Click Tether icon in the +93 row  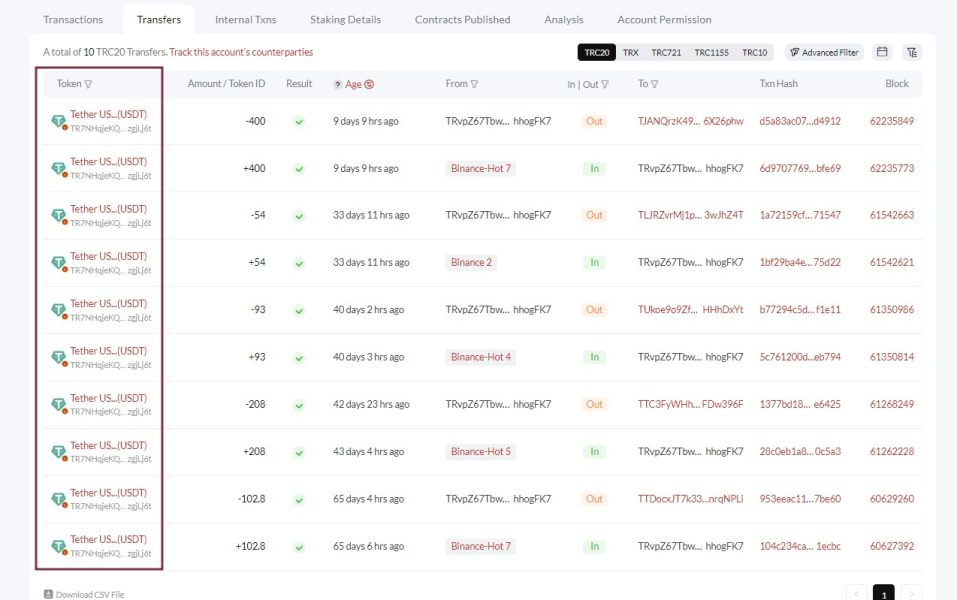click(x=59, y=358)
